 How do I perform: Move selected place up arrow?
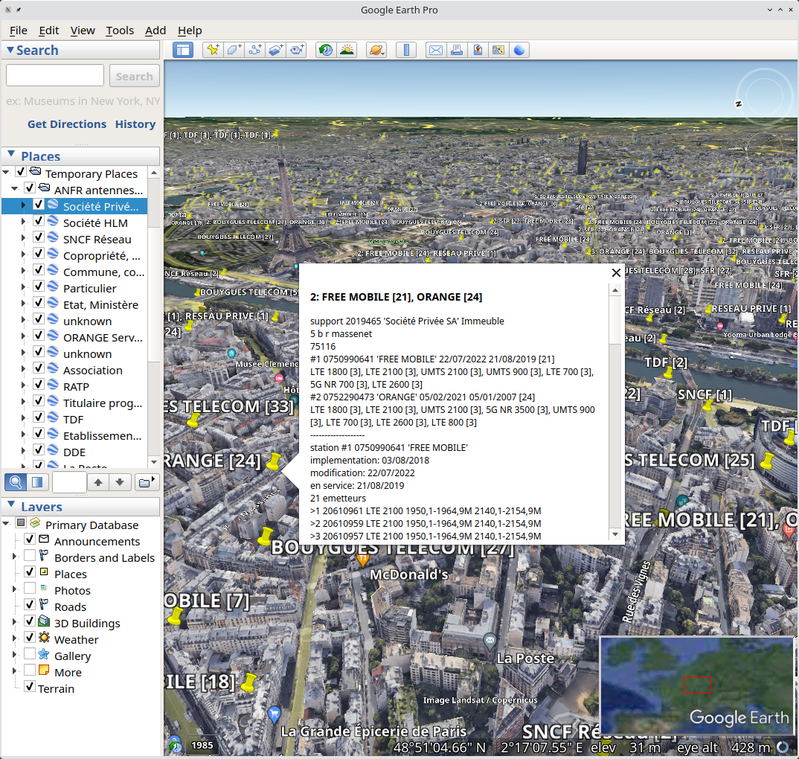[98, 482]
